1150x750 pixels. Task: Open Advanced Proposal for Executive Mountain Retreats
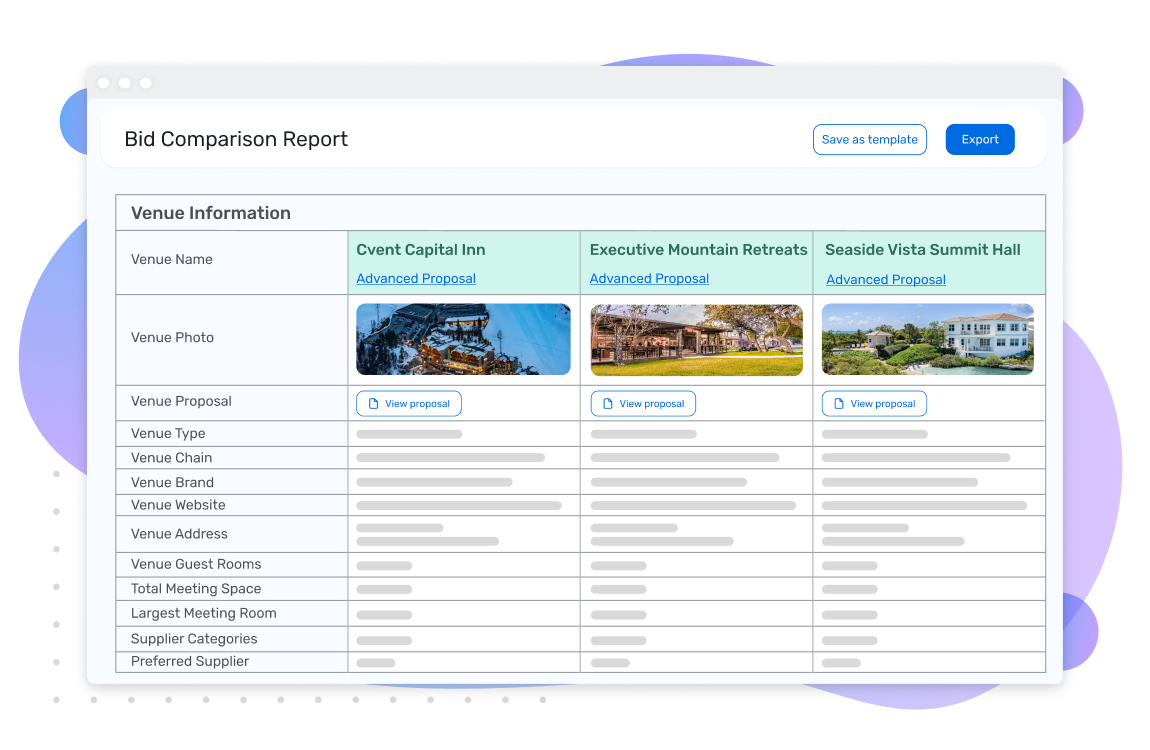648,278
